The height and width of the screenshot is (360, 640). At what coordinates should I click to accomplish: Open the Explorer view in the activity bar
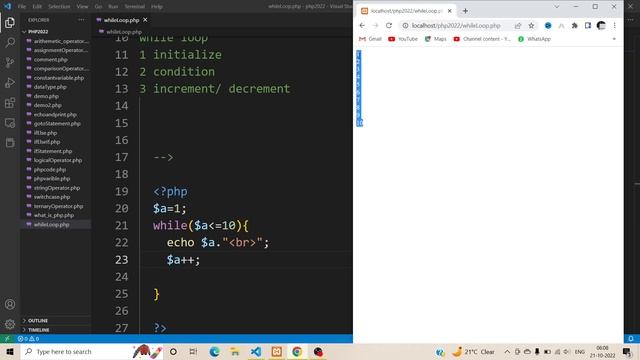(10, 22)
